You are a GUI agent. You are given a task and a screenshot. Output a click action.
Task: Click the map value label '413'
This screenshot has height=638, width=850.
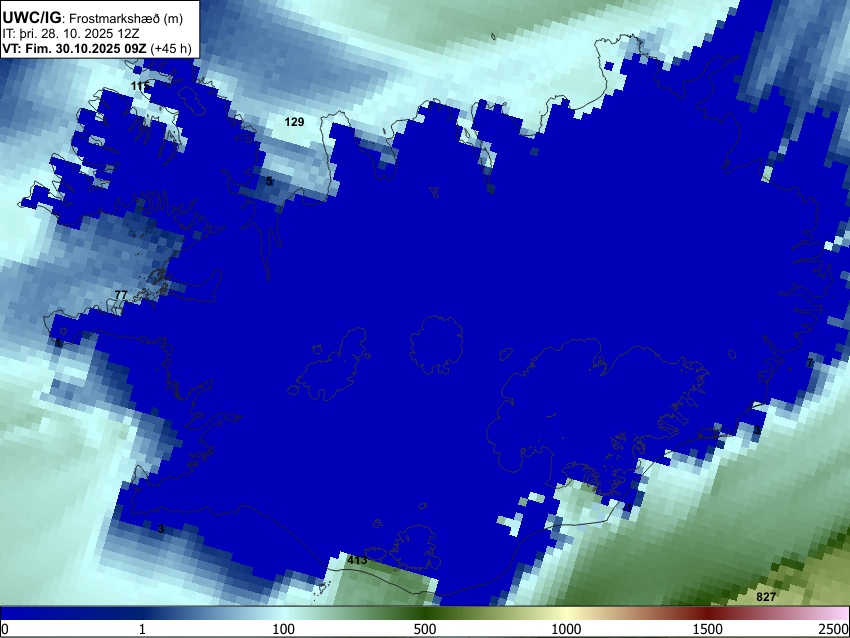357,560
